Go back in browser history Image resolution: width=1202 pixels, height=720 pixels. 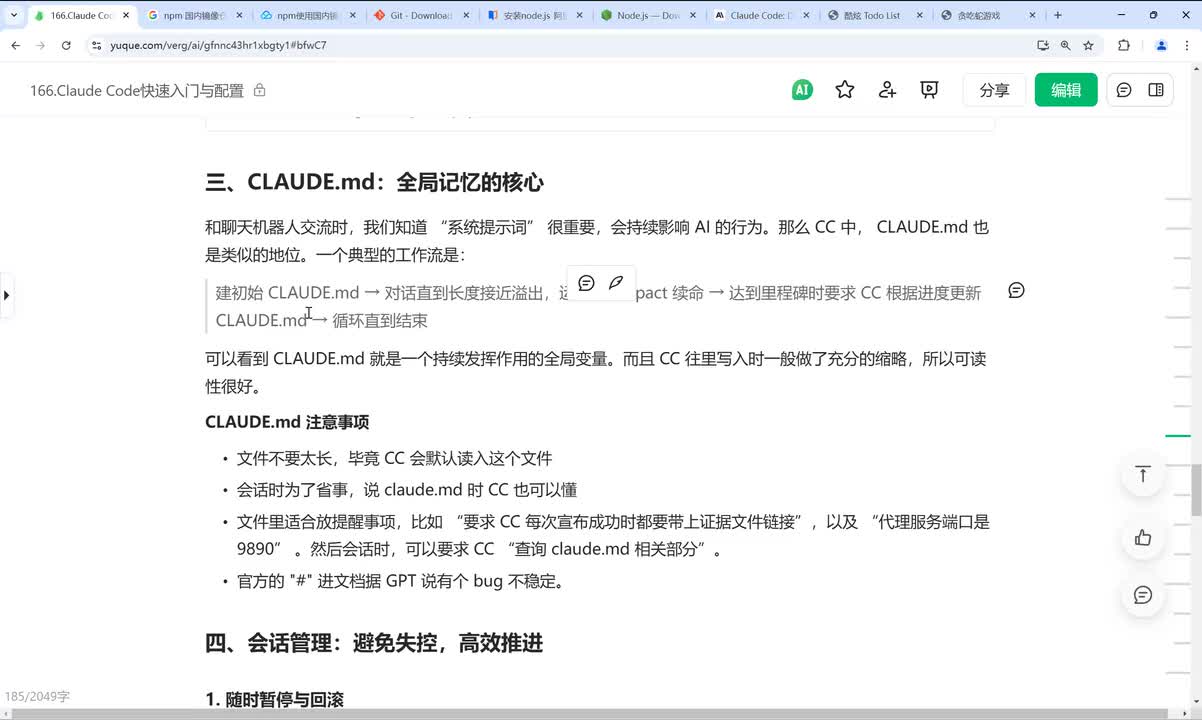tap(15, 46)
